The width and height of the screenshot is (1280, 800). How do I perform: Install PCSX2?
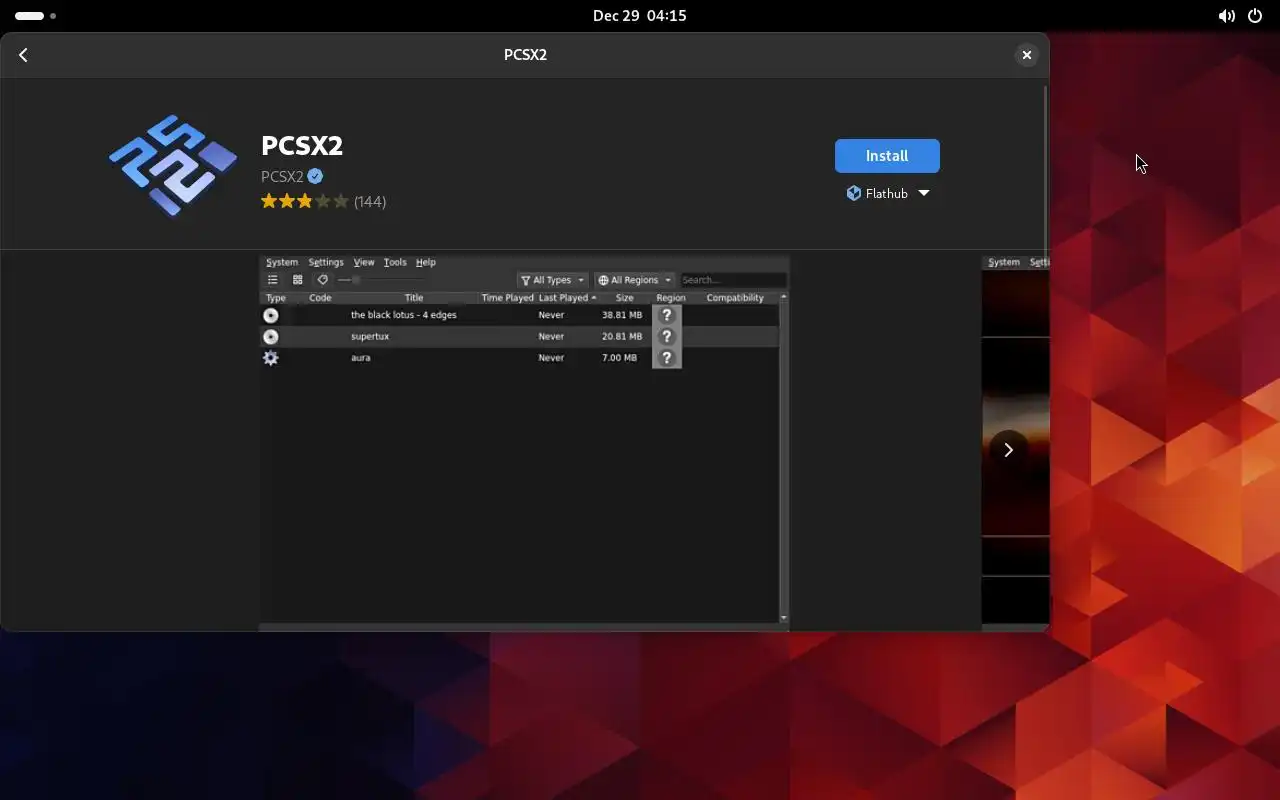(x=887, y=156)
